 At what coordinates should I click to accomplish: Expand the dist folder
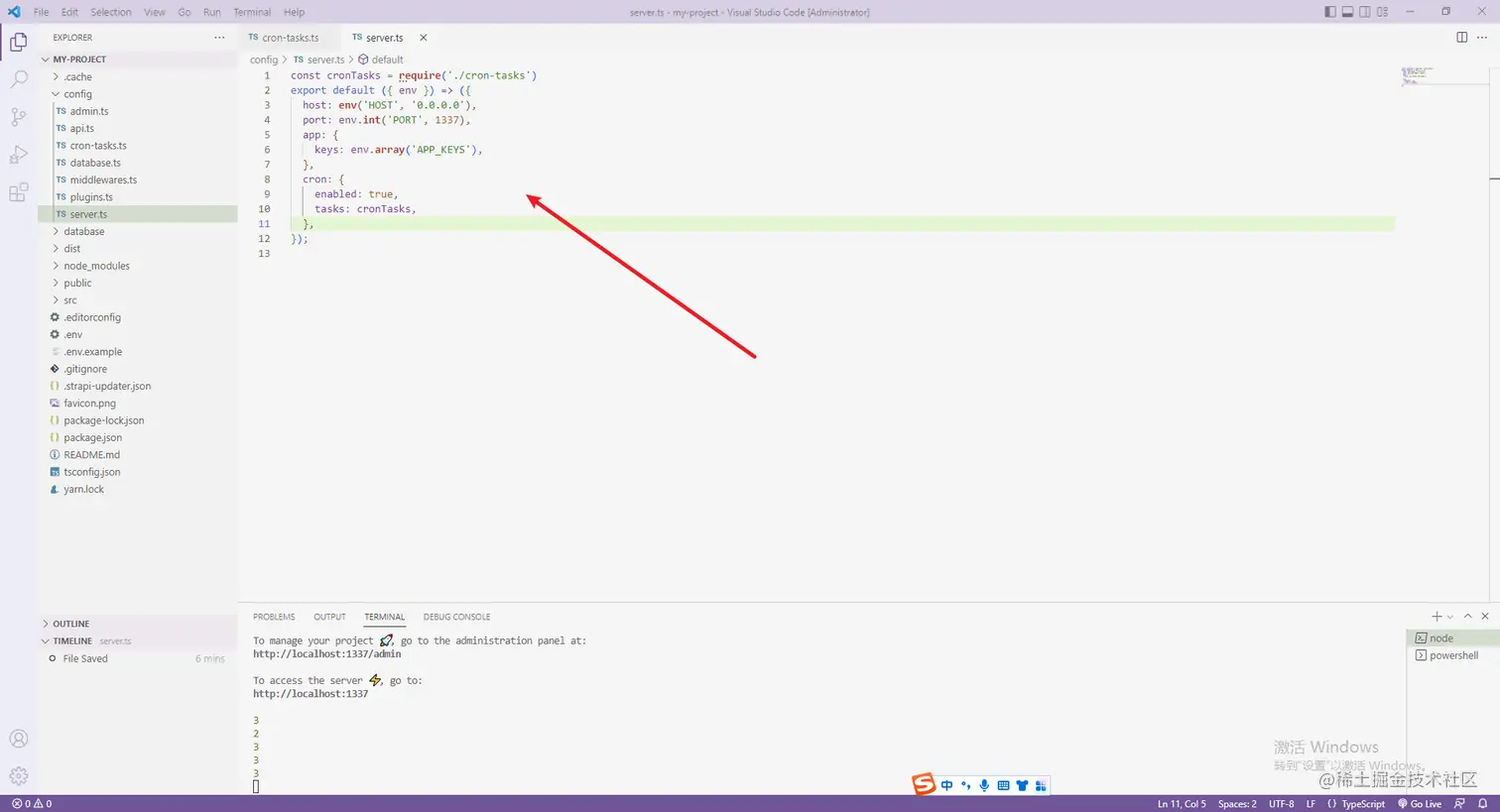[x=139, y=249]
